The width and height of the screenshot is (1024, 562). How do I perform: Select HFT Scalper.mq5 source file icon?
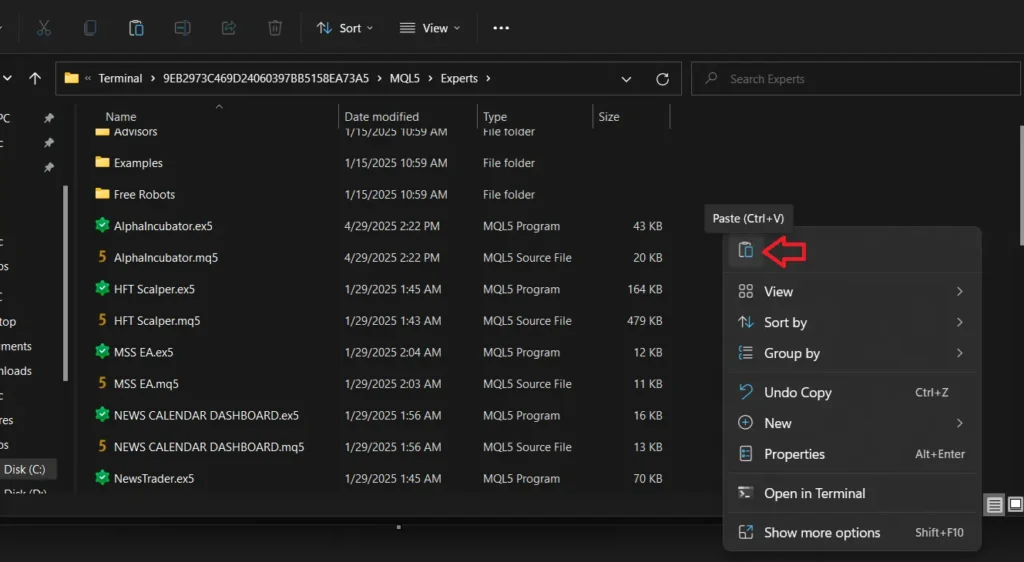click(x=102, y=320)
